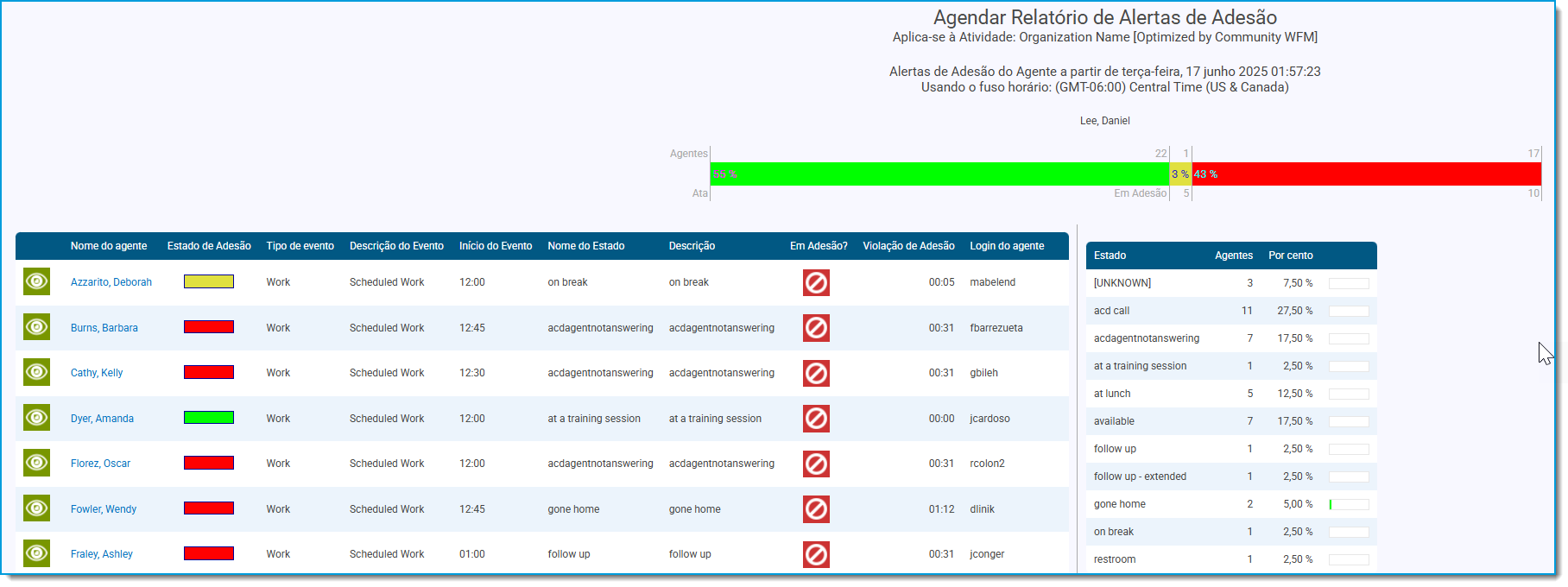Click the eye icon for Florez, Oscar
The height and width of the screenshot is (587, 1568).
click(36, 463)
